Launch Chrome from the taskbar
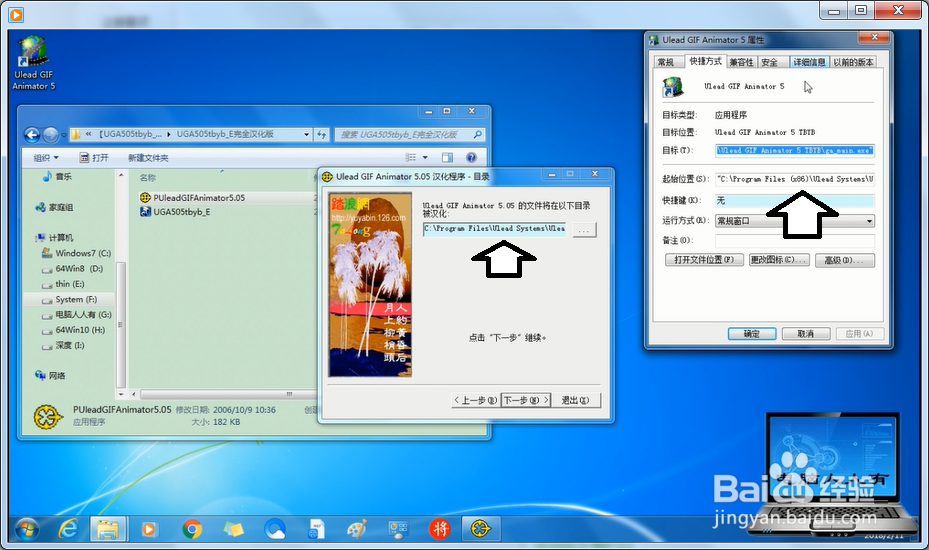Image resolution: width=929 pixels, height=550 pixels. [x=192, y=529]
